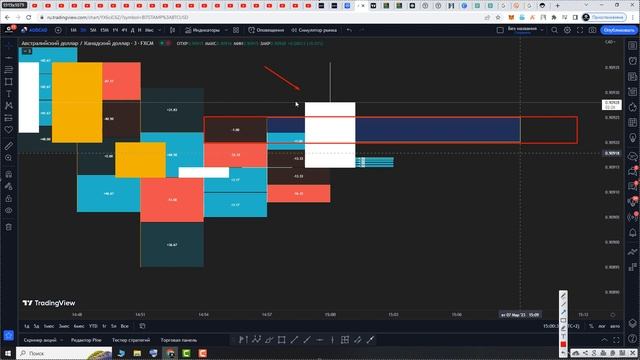
Task: Select the Fibonacci tools icon
Action: point(9,70)
